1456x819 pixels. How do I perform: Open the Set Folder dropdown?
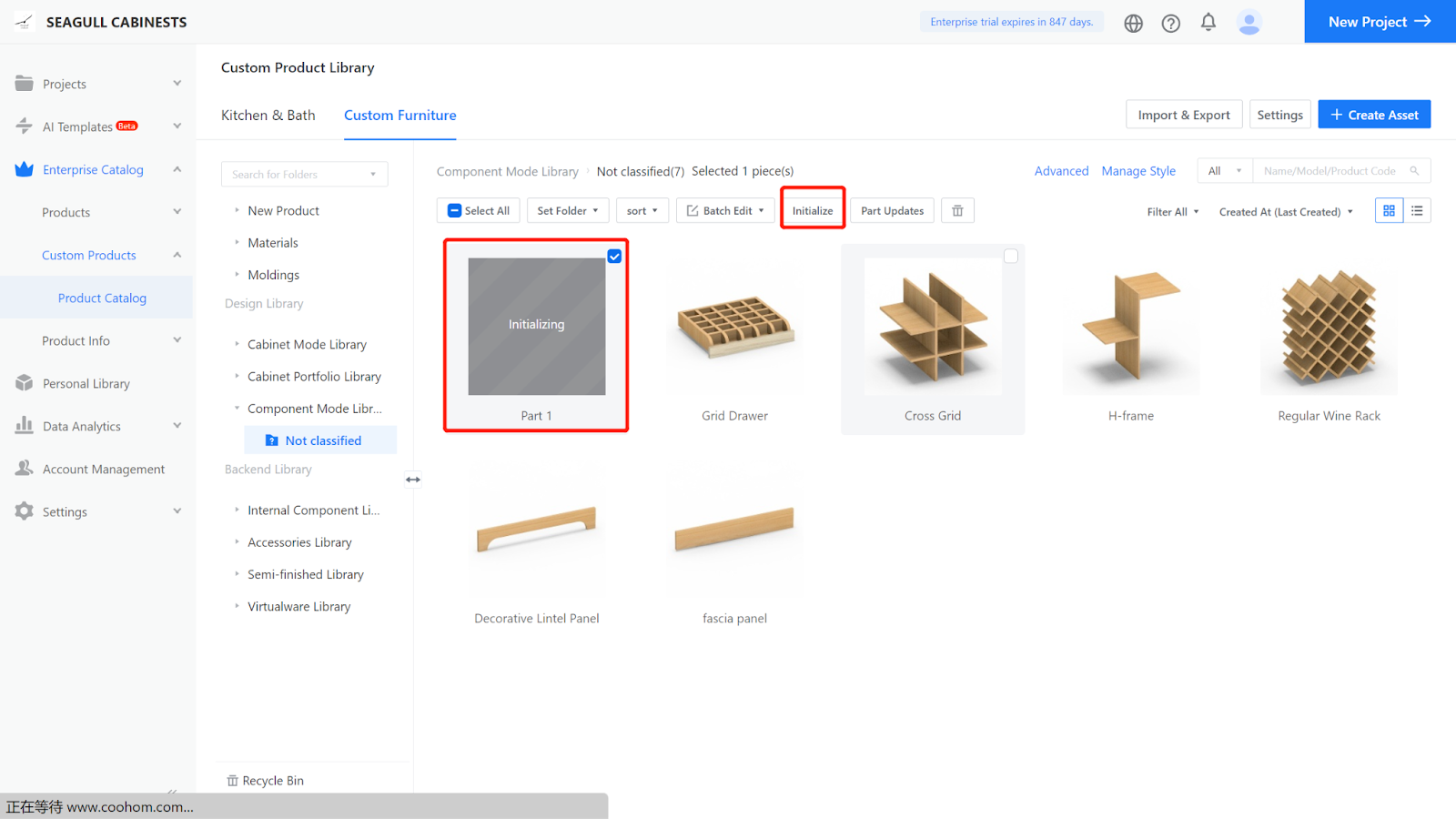(567, 211)
